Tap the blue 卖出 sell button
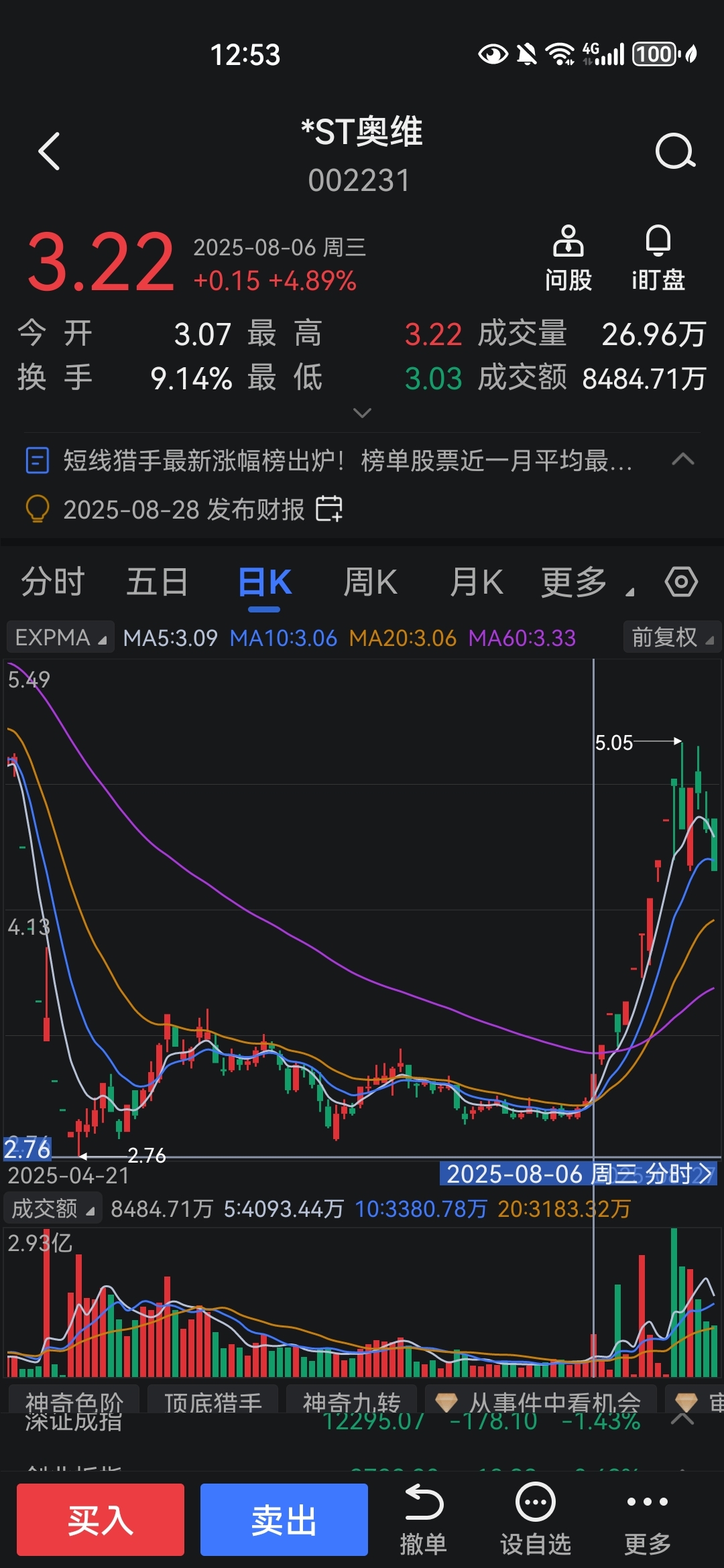724x1568 pixels. [x=284, y=1519]
